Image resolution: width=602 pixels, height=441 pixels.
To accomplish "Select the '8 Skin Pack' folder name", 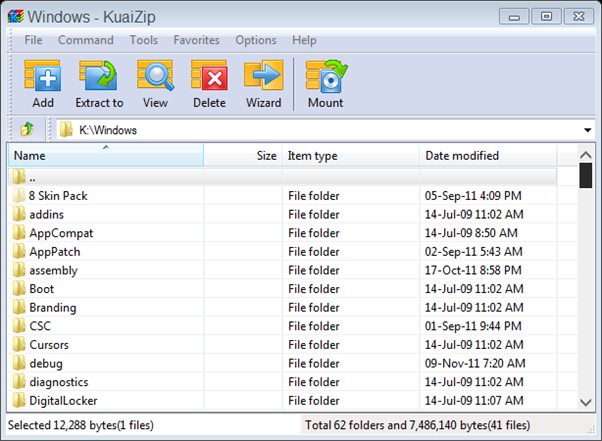I will pos(58,196).
